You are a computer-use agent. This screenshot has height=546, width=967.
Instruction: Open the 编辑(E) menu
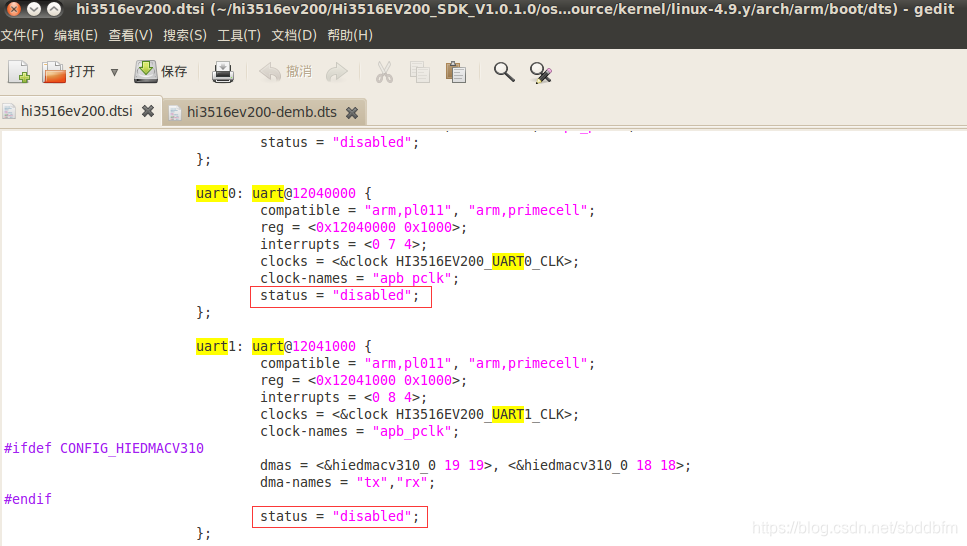pyautogui.click(x=76, y=35)
